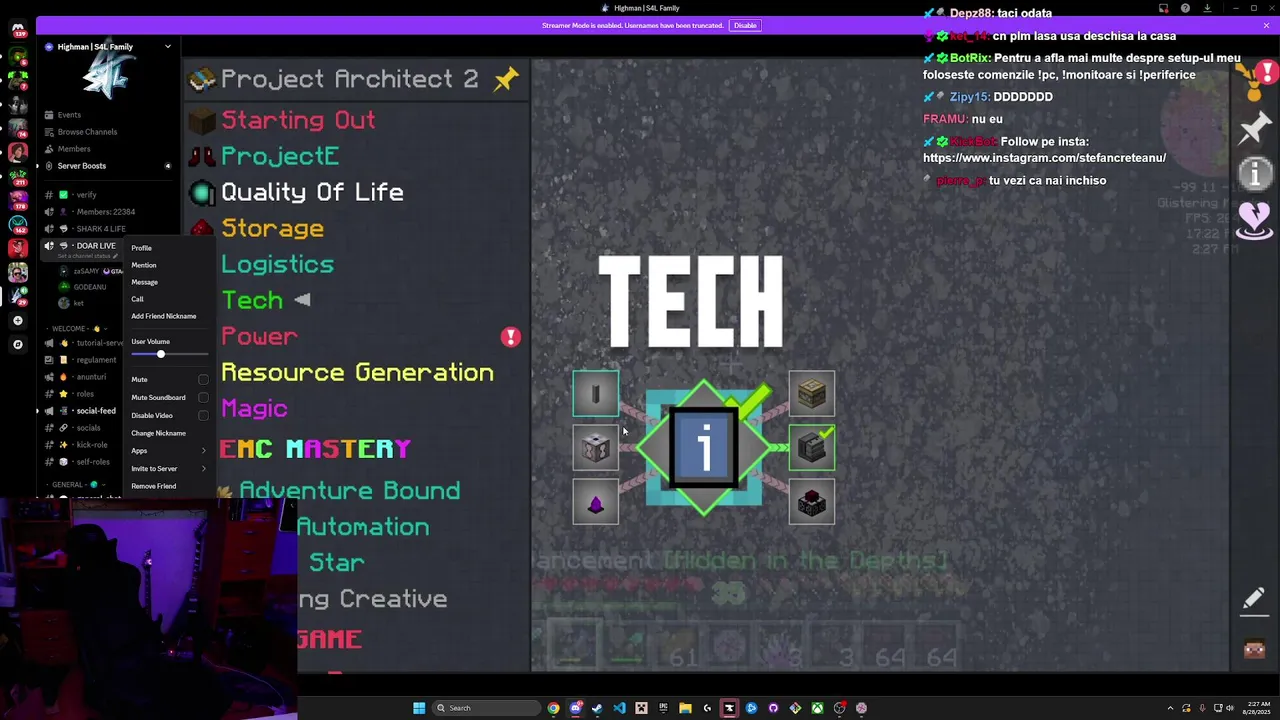Screen dimensions: 1280x720
Task: Select the machine casing quest node
Action: pyautogui.click(x=595, y=447)
